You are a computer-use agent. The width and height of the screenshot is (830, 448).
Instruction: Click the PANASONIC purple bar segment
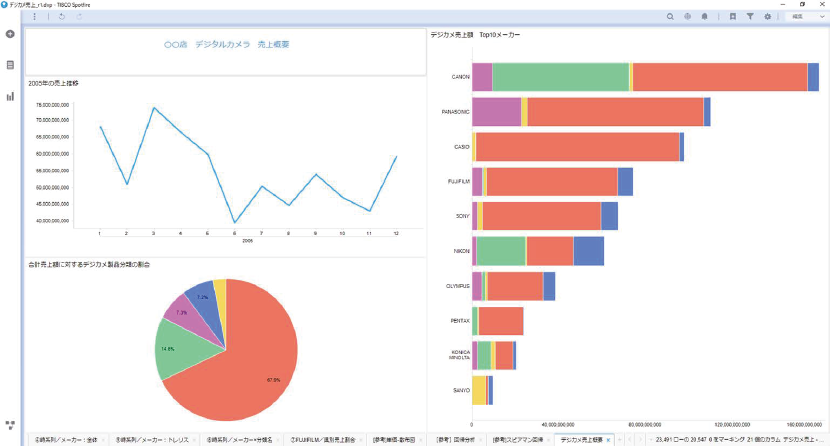tap(497, 112)
